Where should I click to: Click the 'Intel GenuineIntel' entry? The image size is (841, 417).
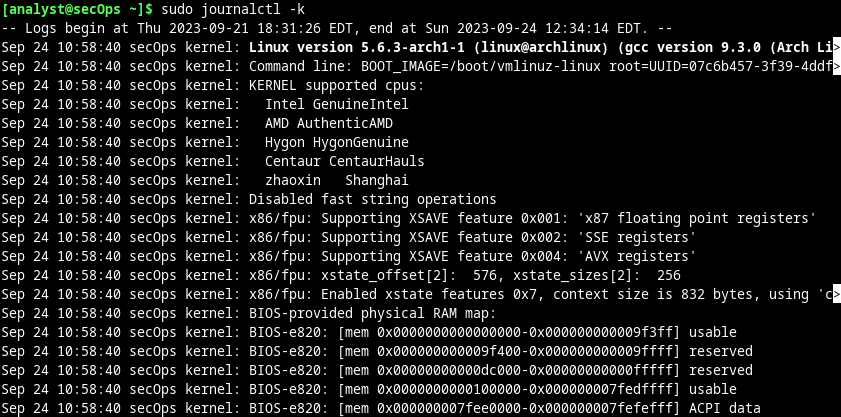point(336,104)
